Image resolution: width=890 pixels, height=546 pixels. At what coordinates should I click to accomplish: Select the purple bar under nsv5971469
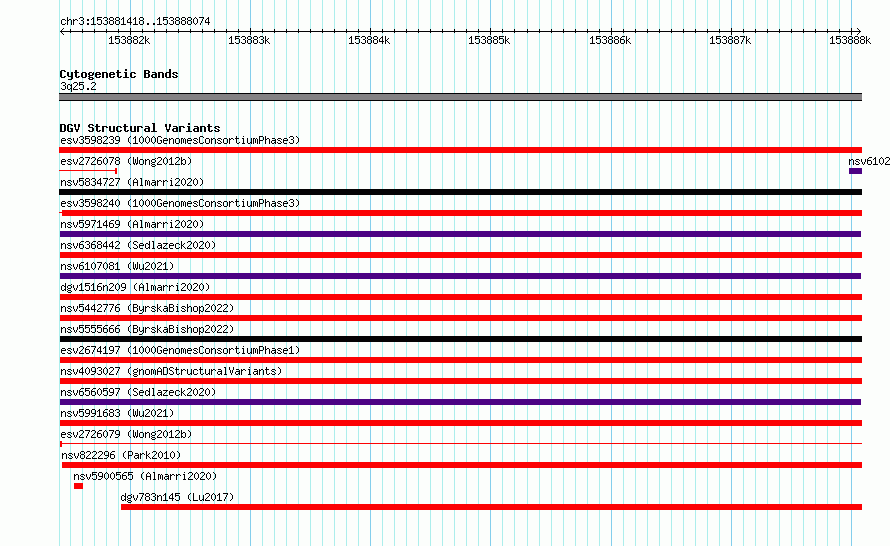click(460, 234)
